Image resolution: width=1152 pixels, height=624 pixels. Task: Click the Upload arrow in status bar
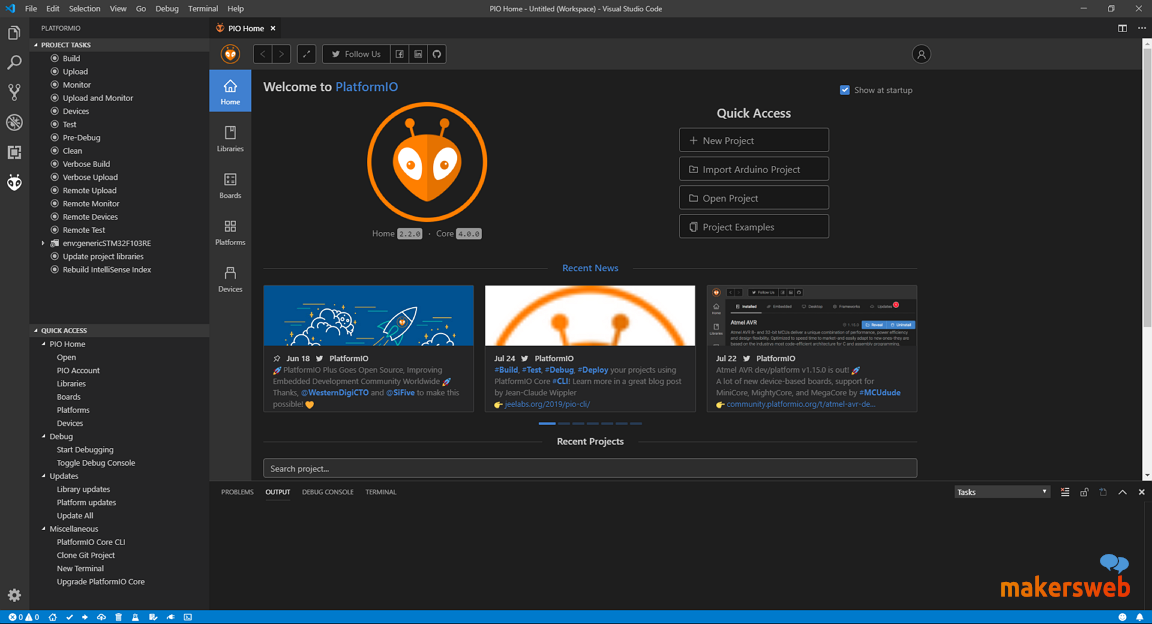pos(85,617)
